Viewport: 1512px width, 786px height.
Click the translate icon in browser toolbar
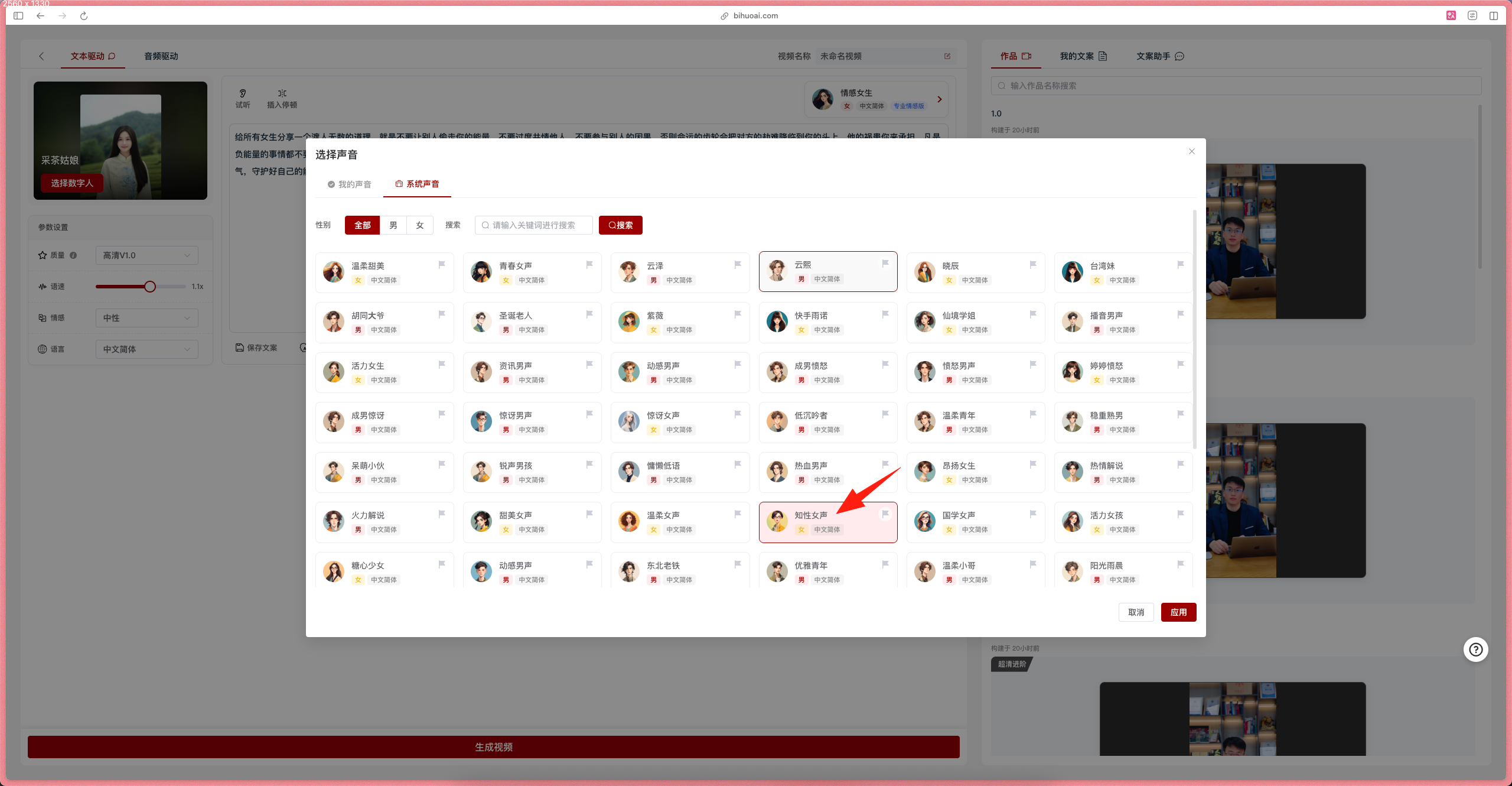[1451, 16]
